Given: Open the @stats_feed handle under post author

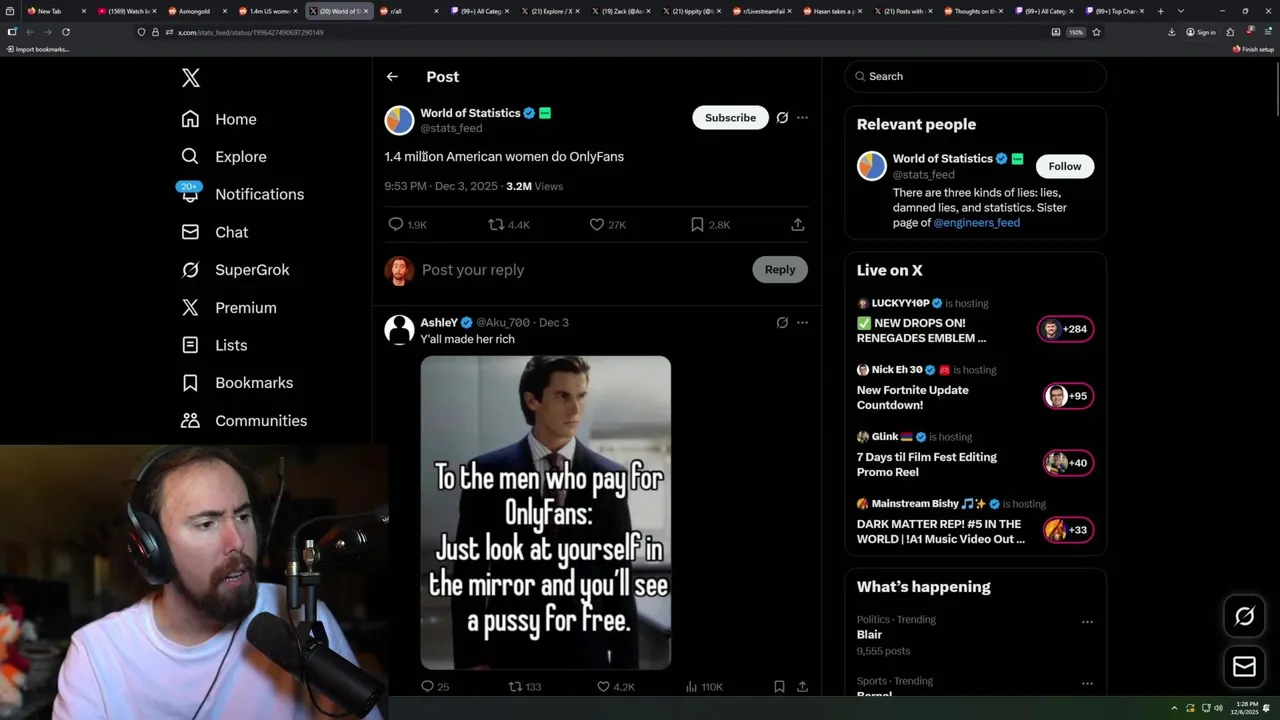Looking at the screenshot, I should 451,128.
